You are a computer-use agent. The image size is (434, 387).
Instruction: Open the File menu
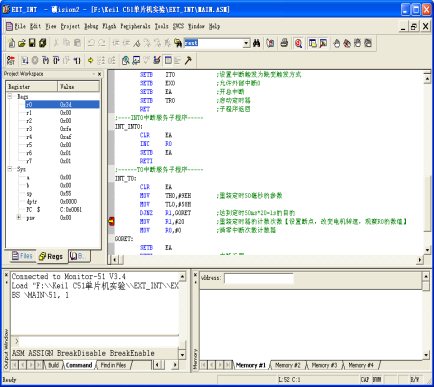pyautogui.click(x=20, y=26)
